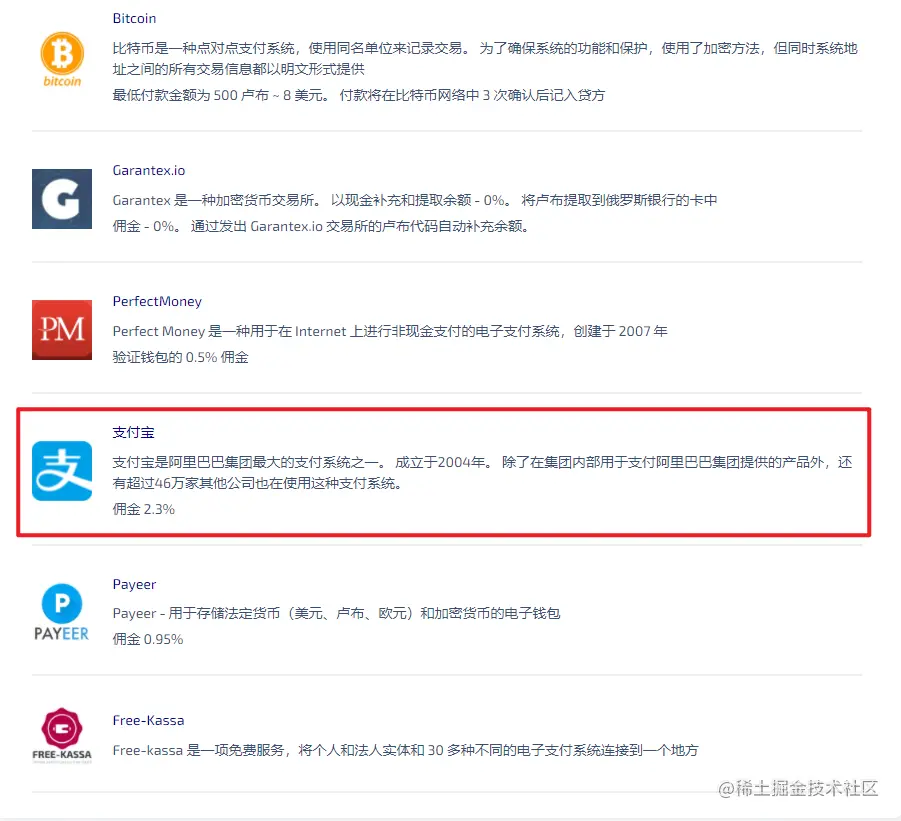Click the Garantex G logo icon
Screen dimensions: 901x821
coord(62,199)
